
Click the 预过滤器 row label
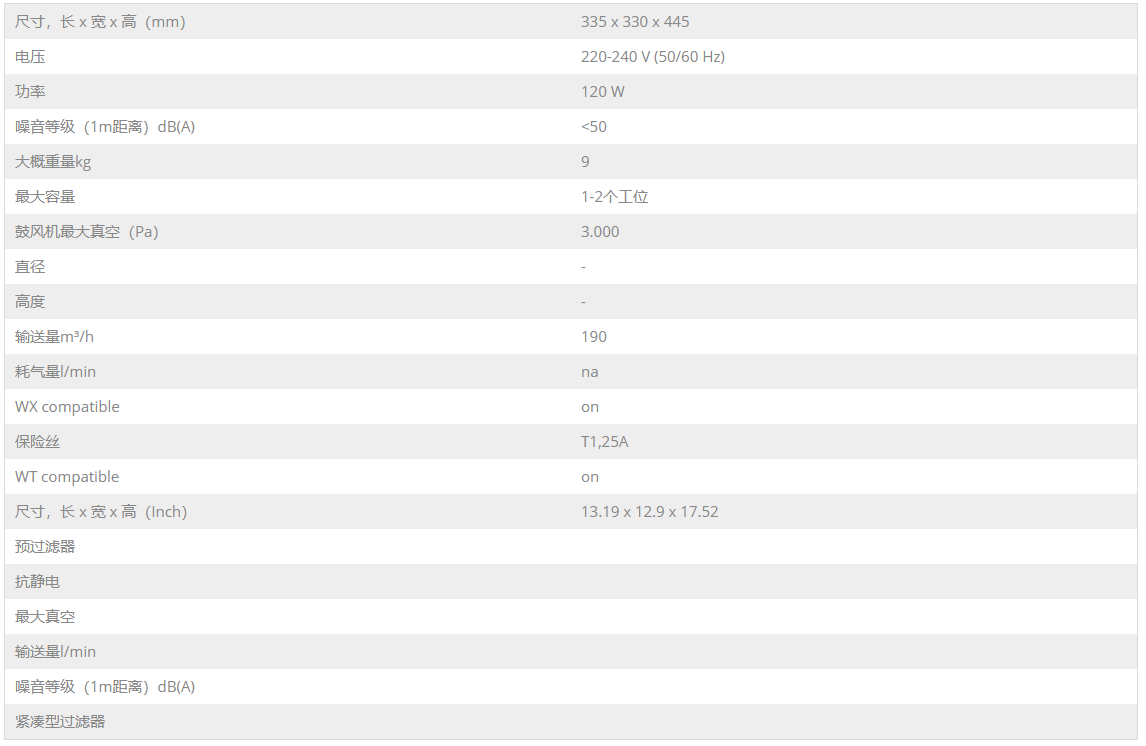tap(45, 547)
